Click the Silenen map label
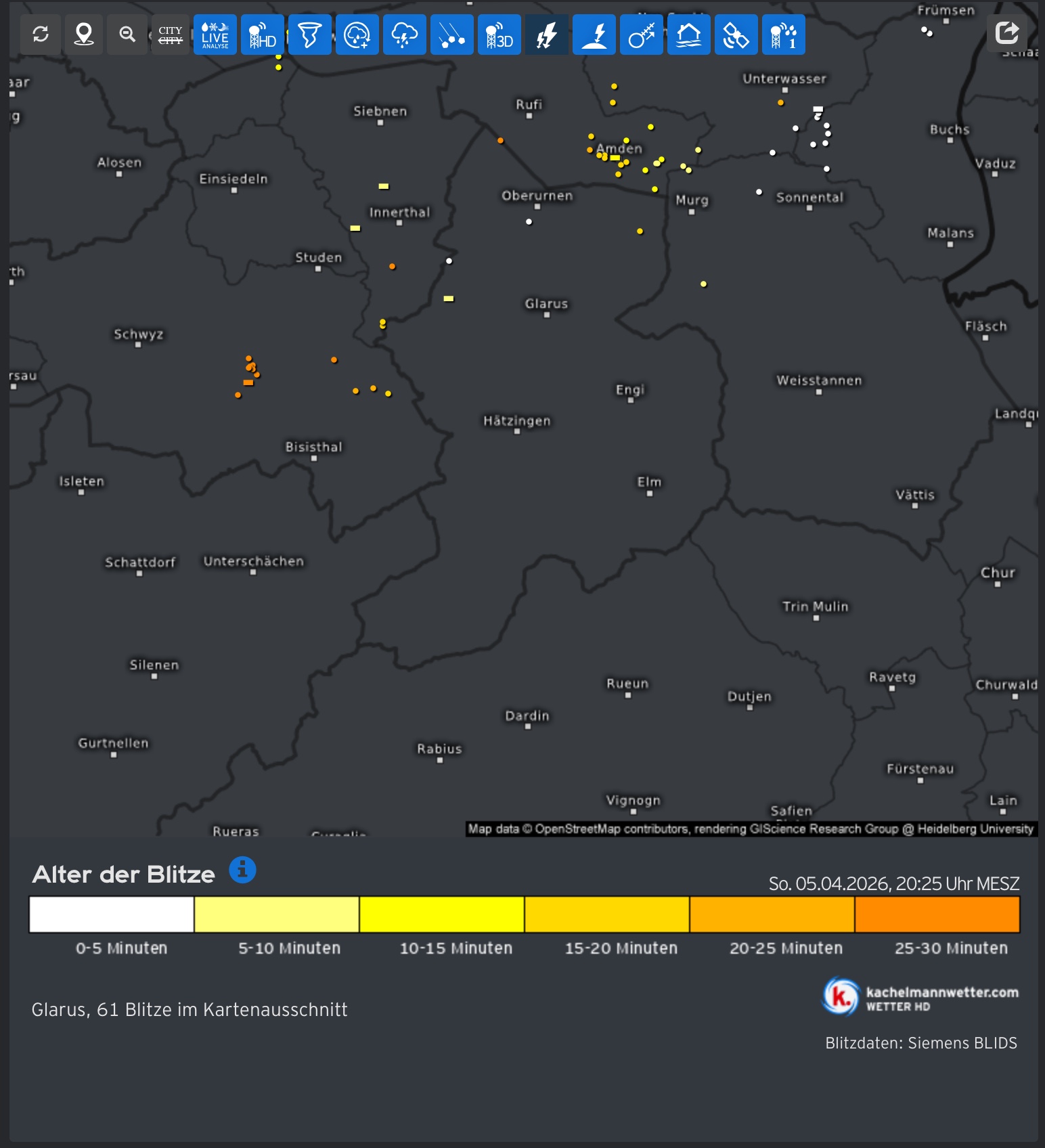Screen dimensions: 1045x1148 [154, 665]
